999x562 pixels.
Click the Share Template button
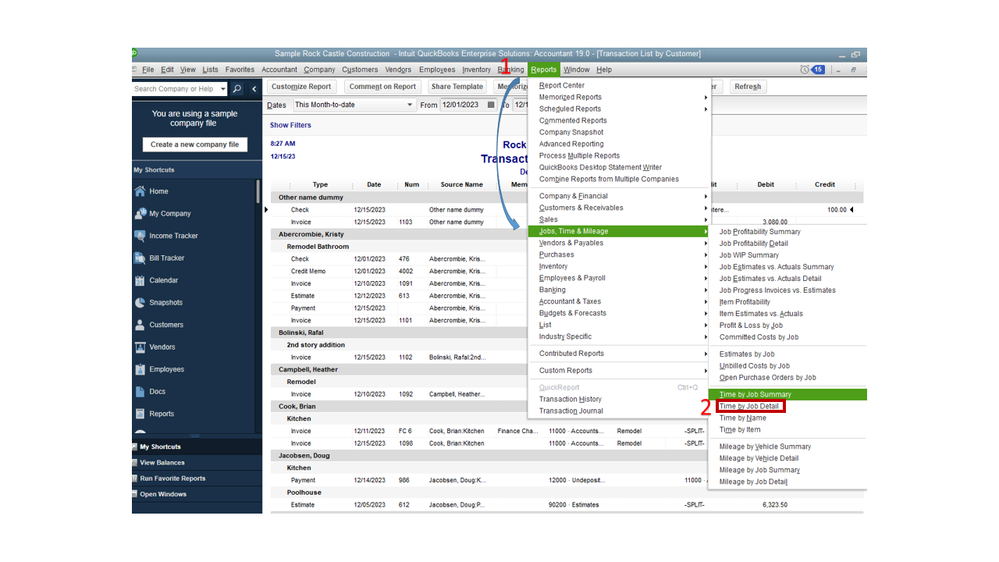(457, 87)
